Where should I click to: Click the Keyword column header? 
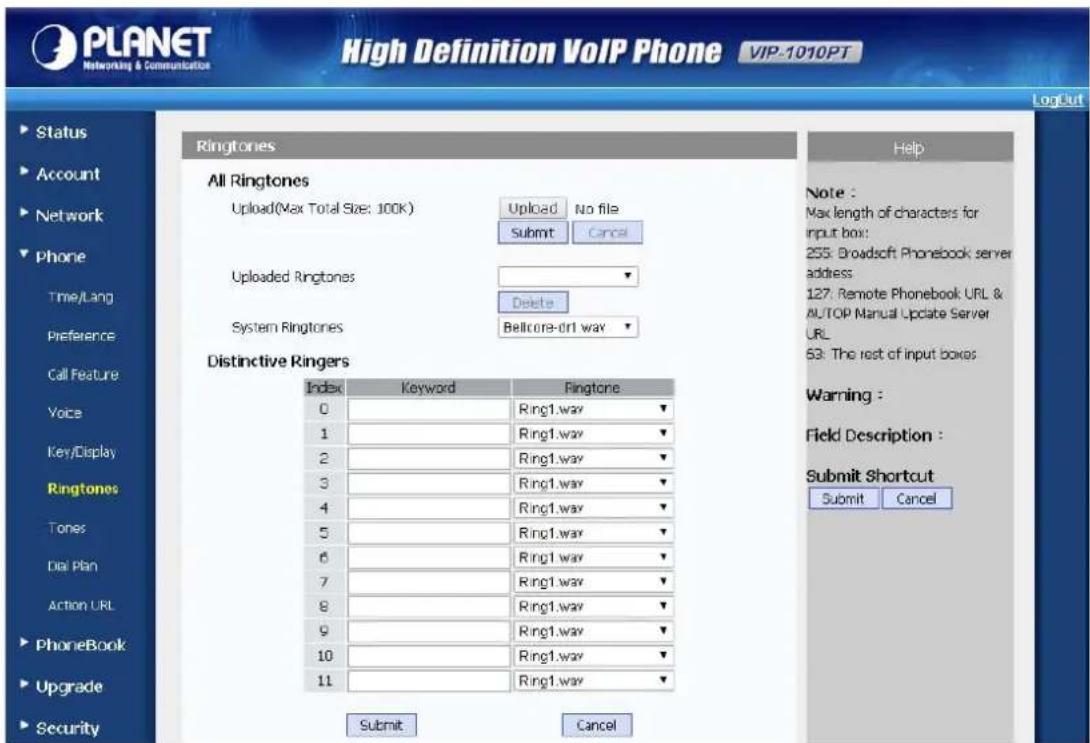point(428,388)
